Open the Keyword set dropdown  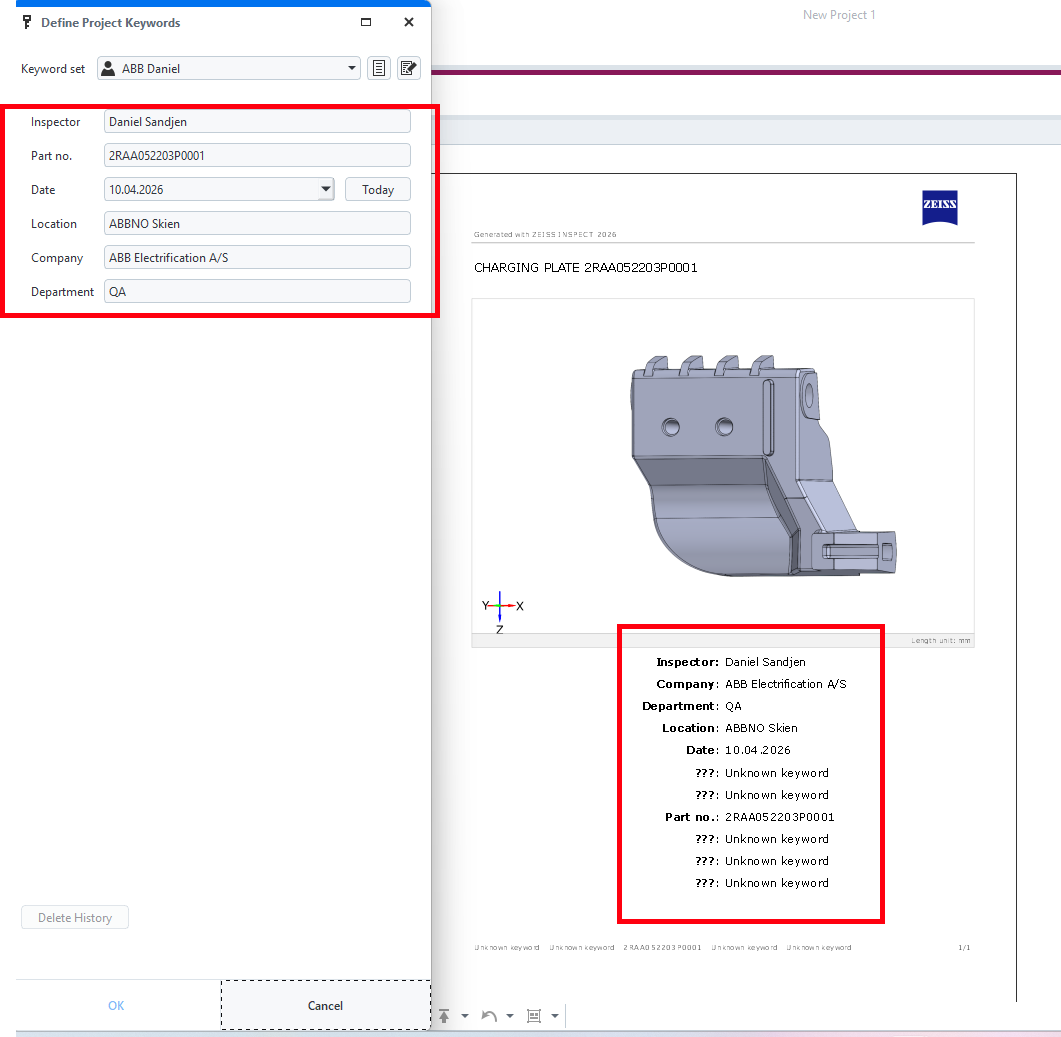pyautogui.click(x=352, y=69)
